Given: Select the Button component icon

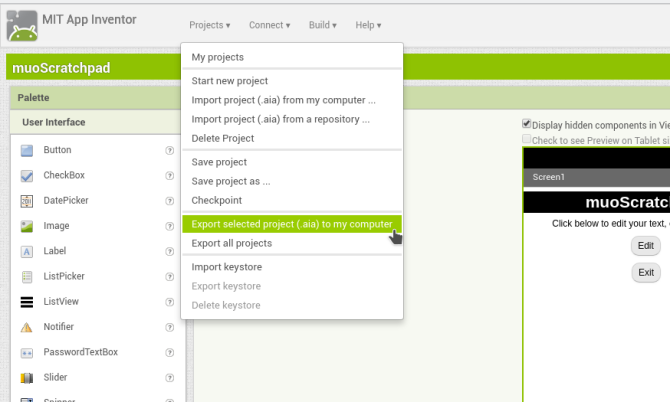Looking at the screenshot, I should (x=26, y=150).
